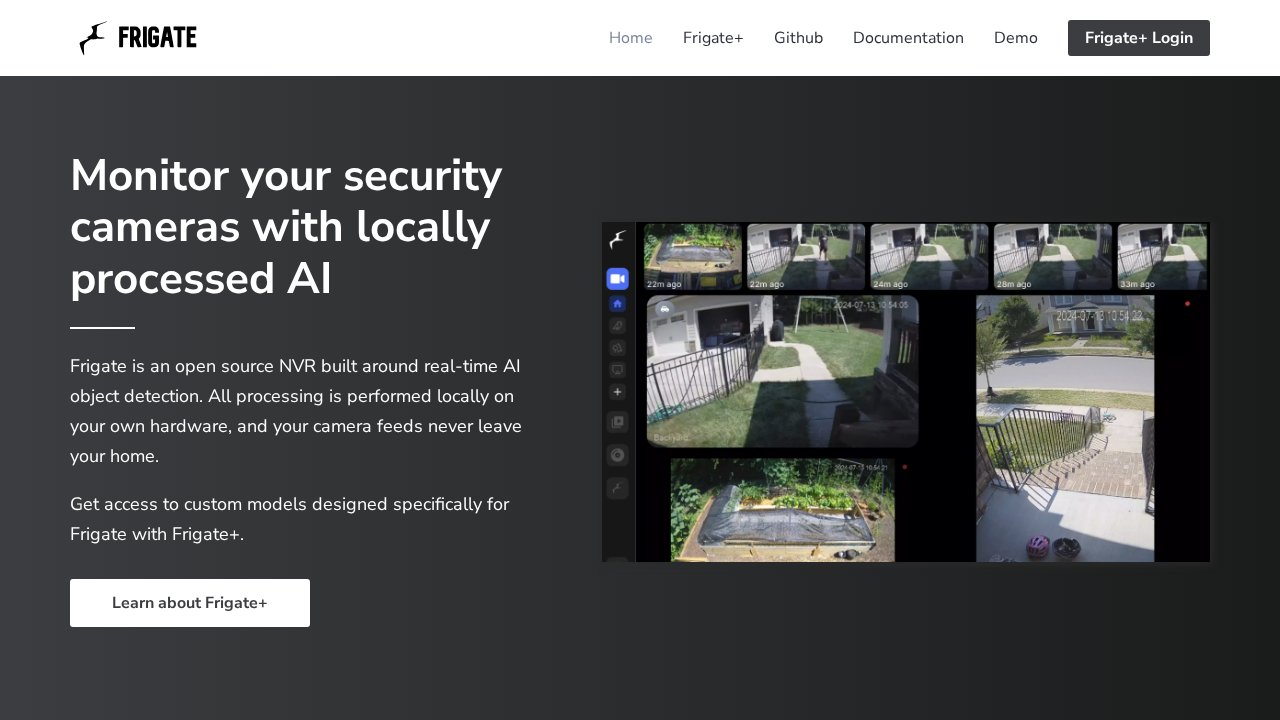This screenshot has height=720, width=1280.
Task: Click the blue video camera icon in sidebar
Action: pyautogui.click(x=617, y=278)
